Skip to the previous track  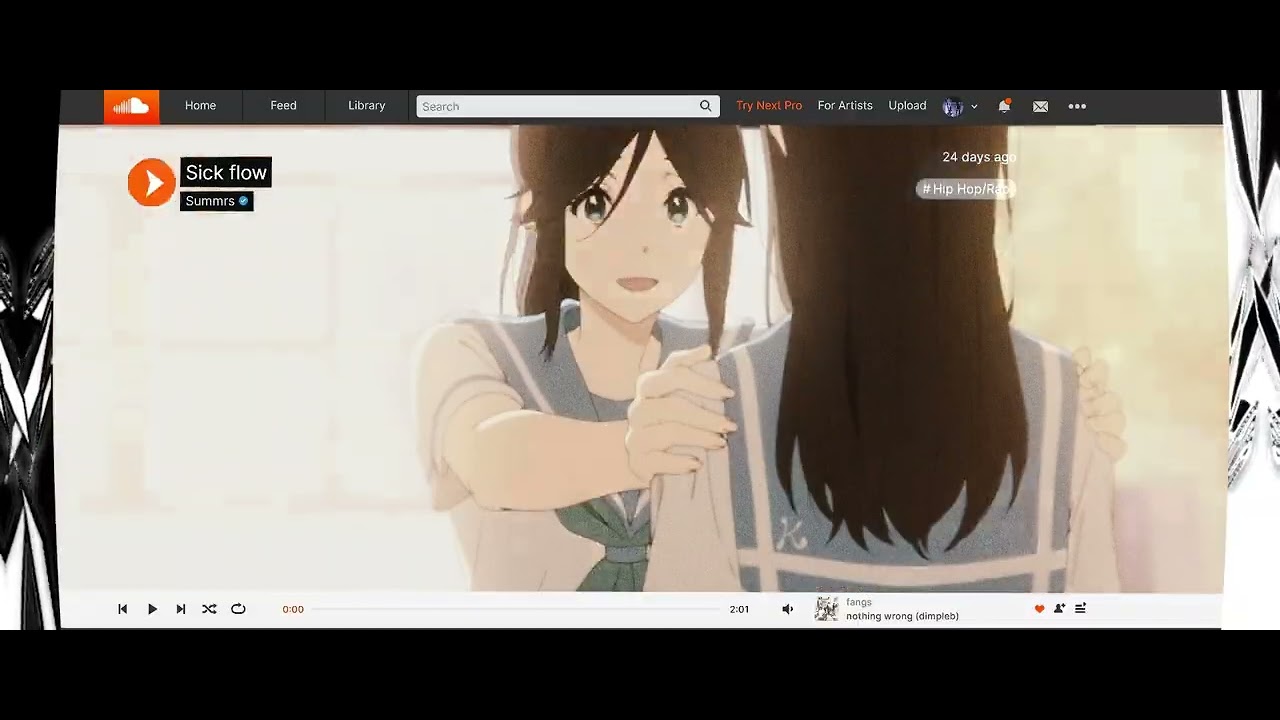[123, 609]
